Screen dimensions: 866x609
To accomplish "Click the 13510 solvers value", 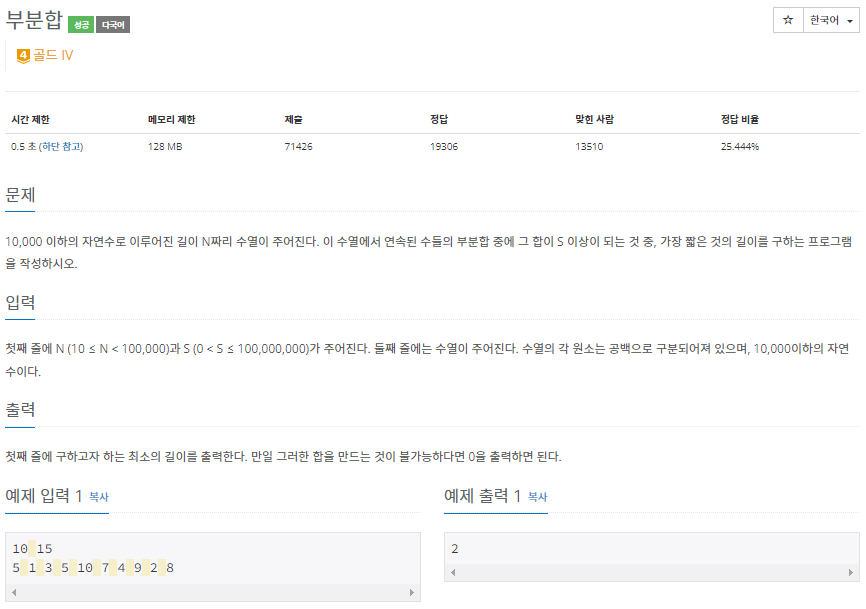I will pos(589,146).
